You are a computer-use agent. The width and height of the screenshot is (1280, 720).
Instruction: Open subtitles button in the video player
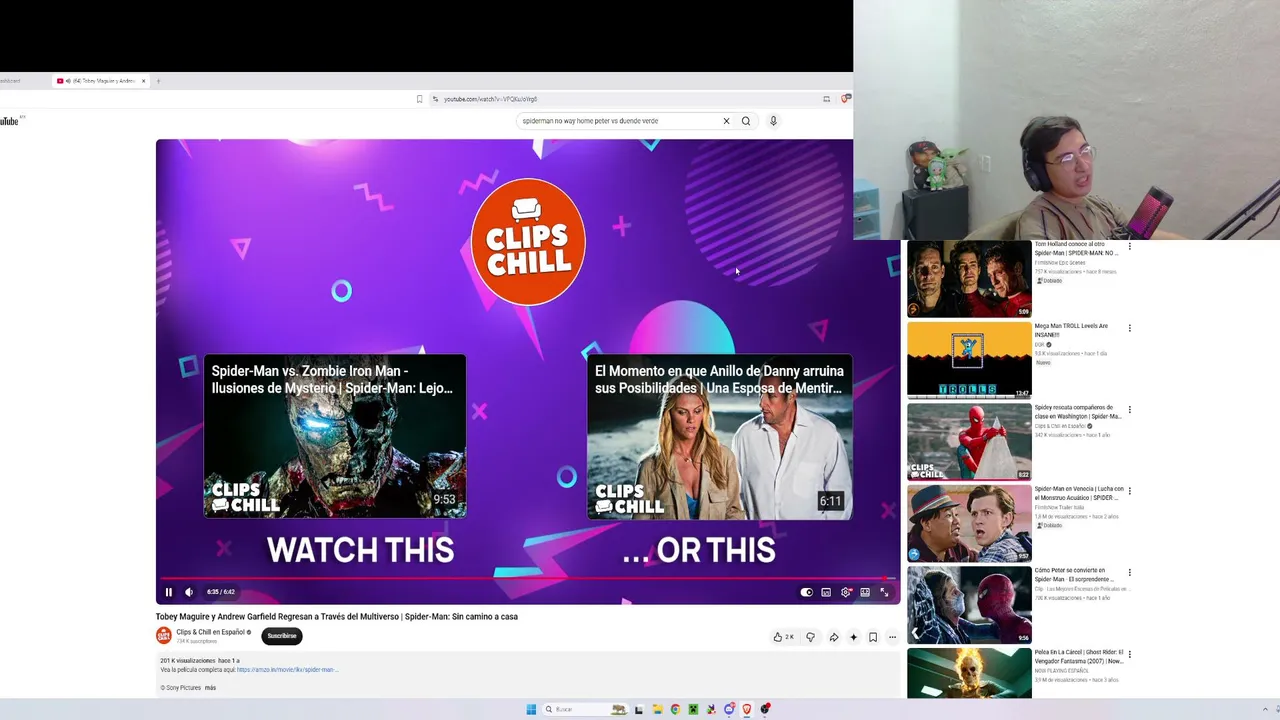tap(826, 592)
